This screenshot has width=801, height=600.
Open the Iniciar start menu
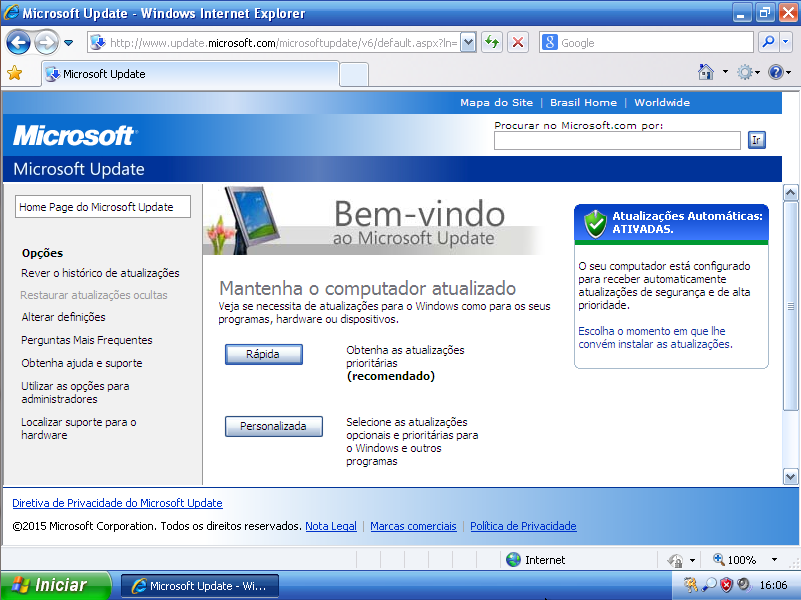pos(55,585)
